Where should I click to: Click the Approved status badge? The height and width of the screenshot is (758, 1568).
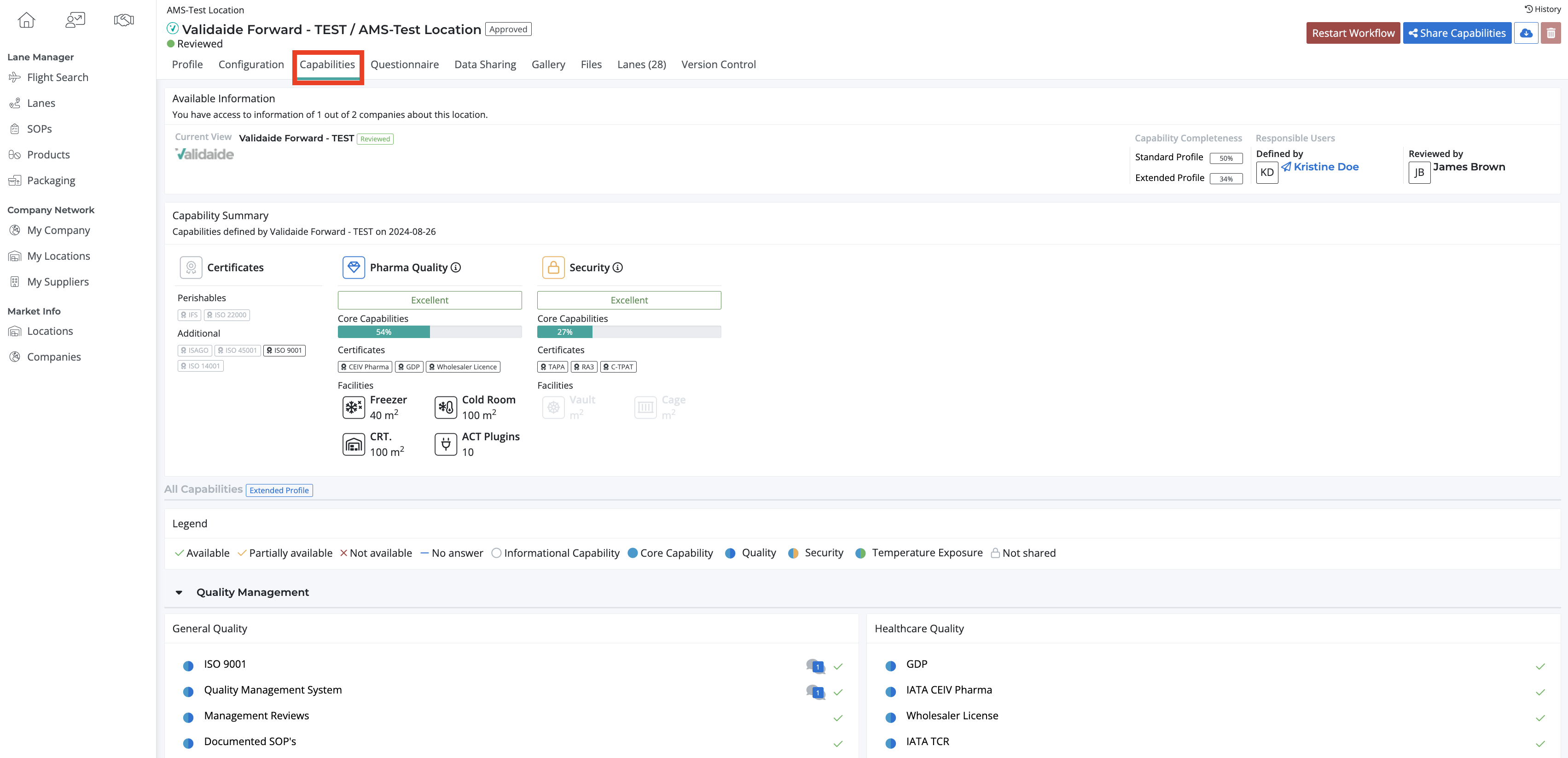pyautogui.click(x=508, y=29)
